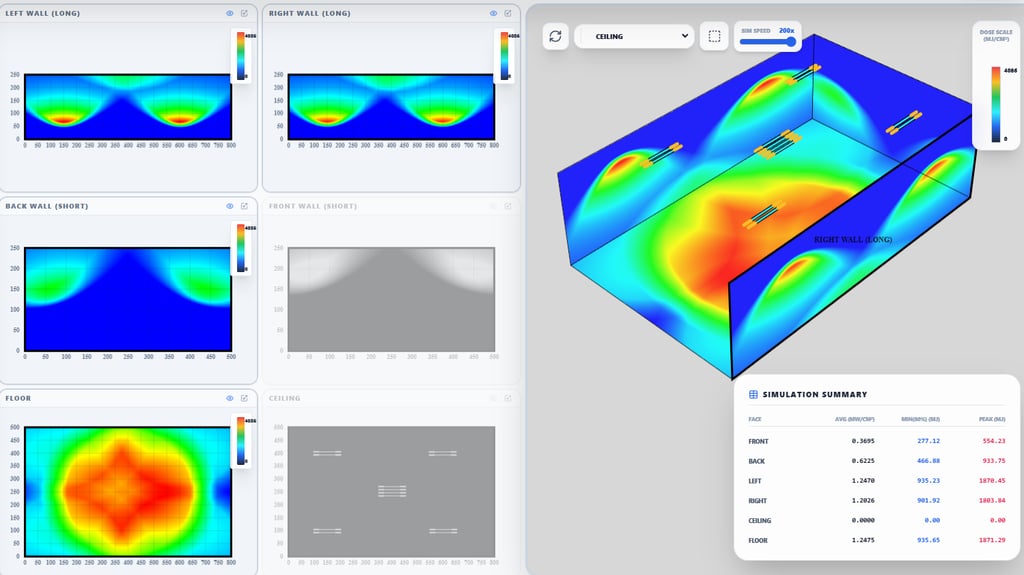Image resolution: width=1024 pixels, height=575 pixels.
Task: Click the grid icon beside Simulation Summary
Action: 753,395
